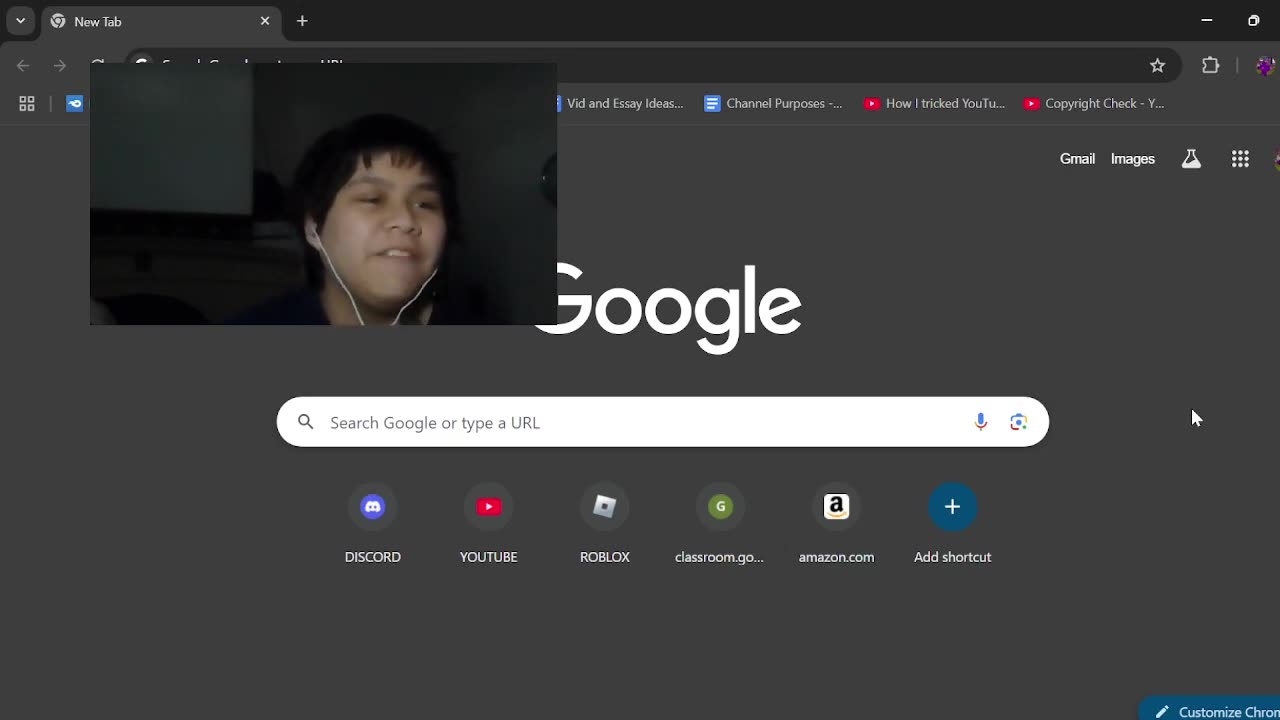Open the tab groups grid icon
1280x720 pixels.
coord(27,103)
